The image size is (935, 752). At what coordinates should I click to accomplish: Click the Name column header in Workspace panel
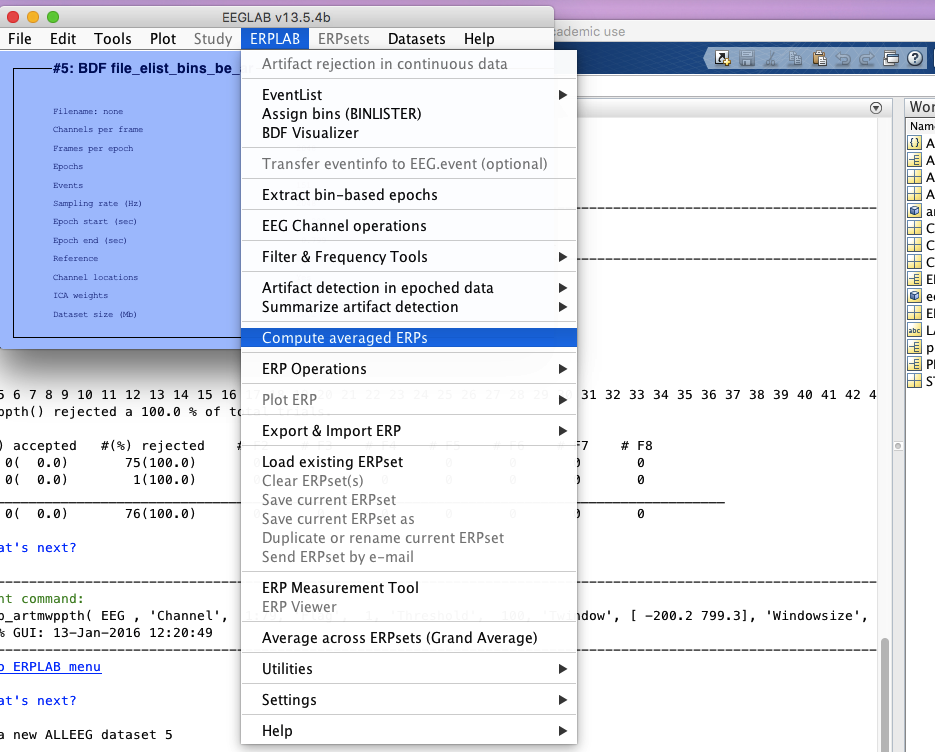click(x=920, y=126)
